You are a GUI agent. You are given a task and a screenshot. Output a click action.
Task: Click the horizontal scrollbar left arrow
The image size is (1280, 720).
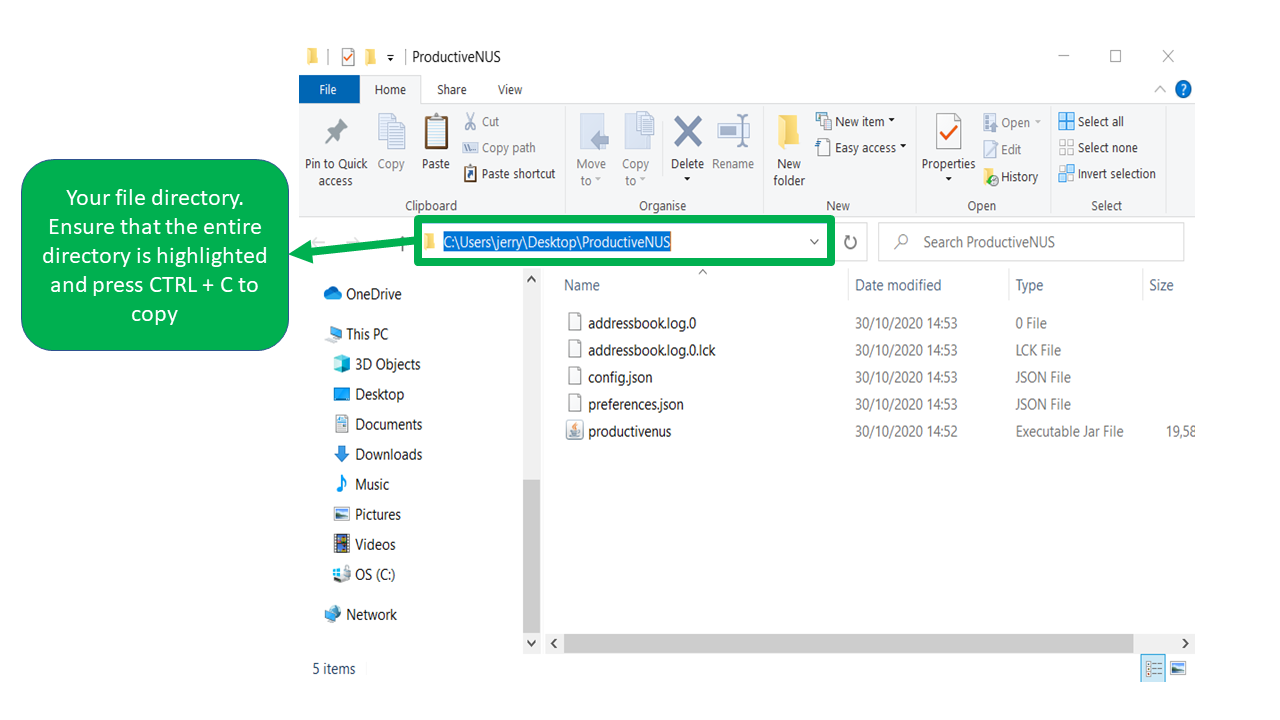coord(553,644)
